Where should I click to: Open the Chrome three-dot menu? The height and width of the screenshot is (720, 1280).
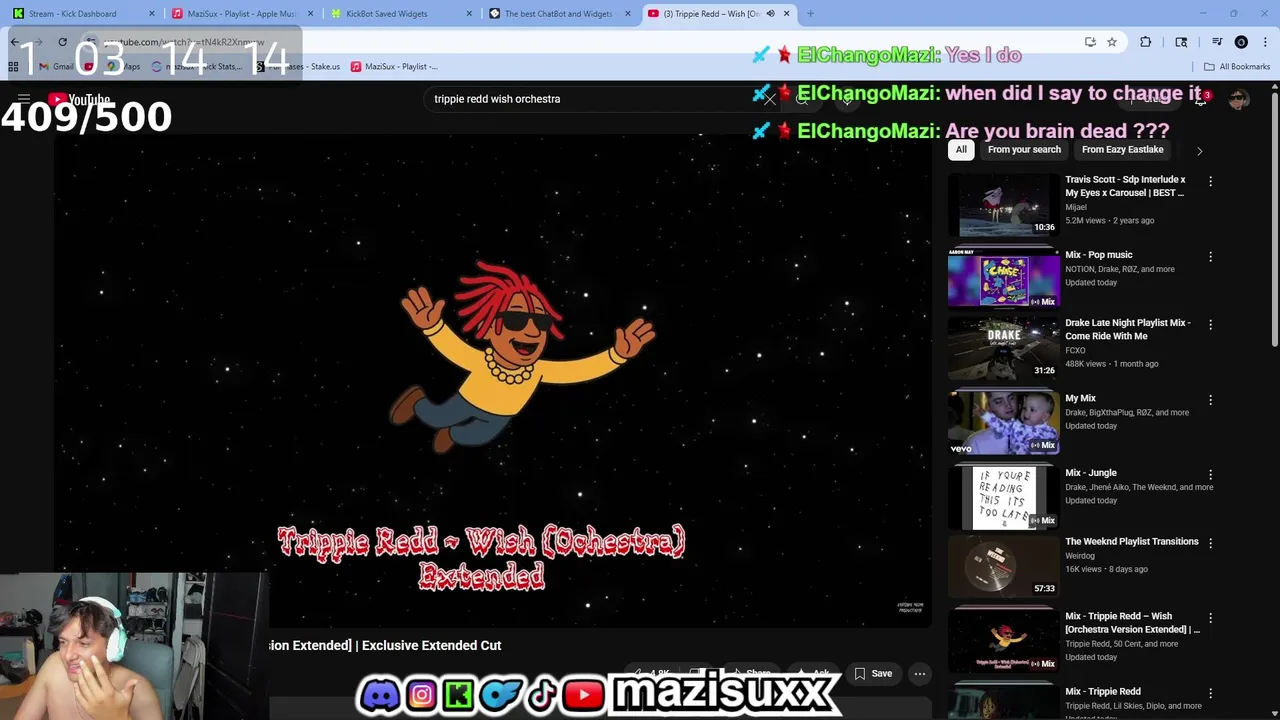(x=1264, y=42)
